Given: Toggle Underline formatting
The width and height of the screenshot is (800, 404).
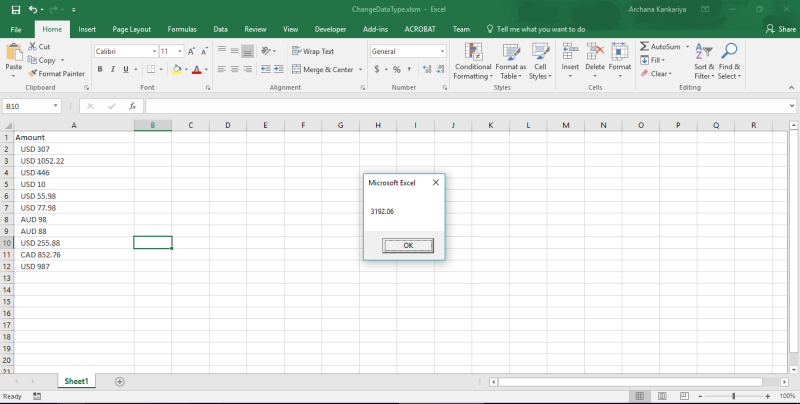Looking at the screenshot, I should (126, 69).
